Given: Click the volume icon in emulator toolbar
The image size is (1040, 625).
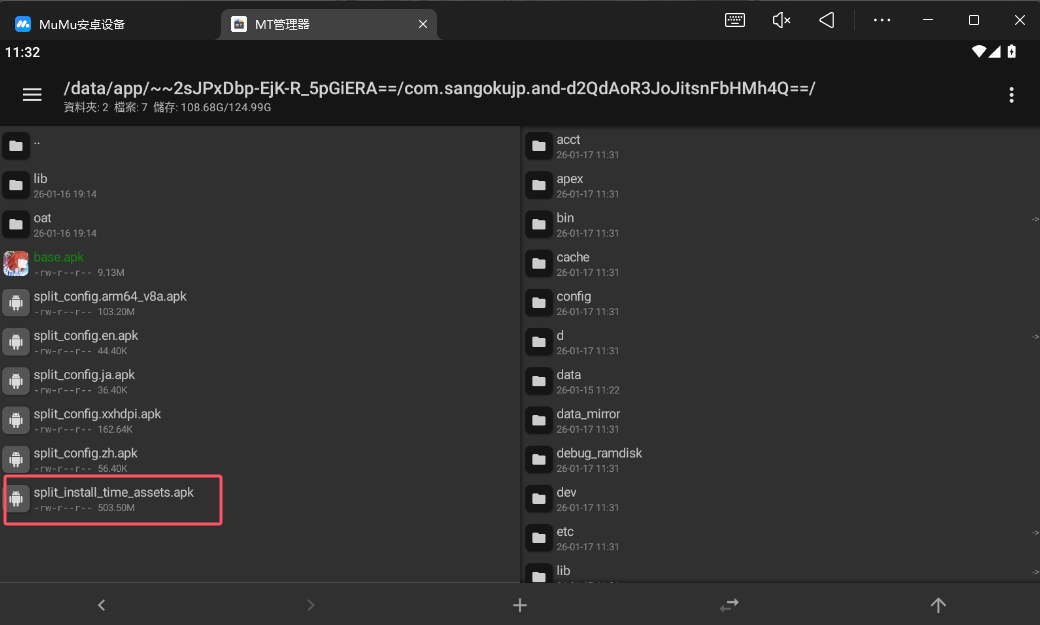Looking at the screenshot, I should click(781, 19).
